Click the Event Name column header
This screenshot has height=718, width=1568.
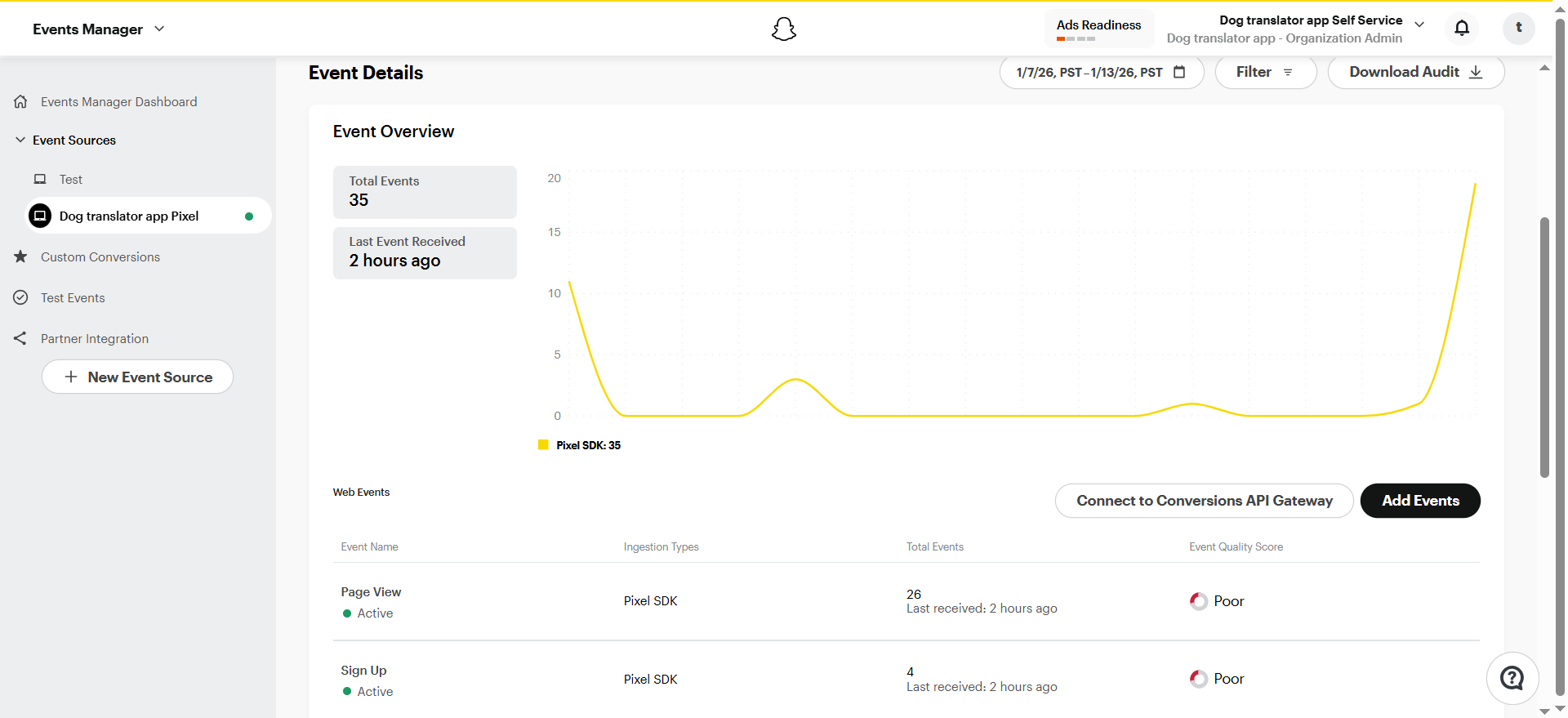click(369, 546)
